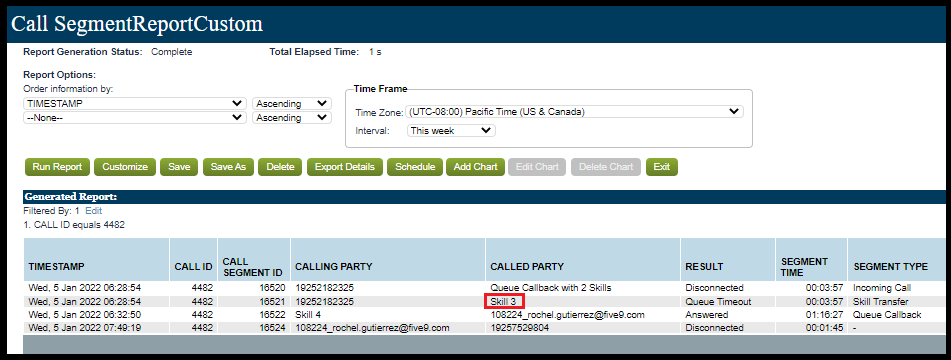The height and width of the screenshot is (360, 951).
Task: Click the Queue Timeout result cell
Action: tap(718, 301)
